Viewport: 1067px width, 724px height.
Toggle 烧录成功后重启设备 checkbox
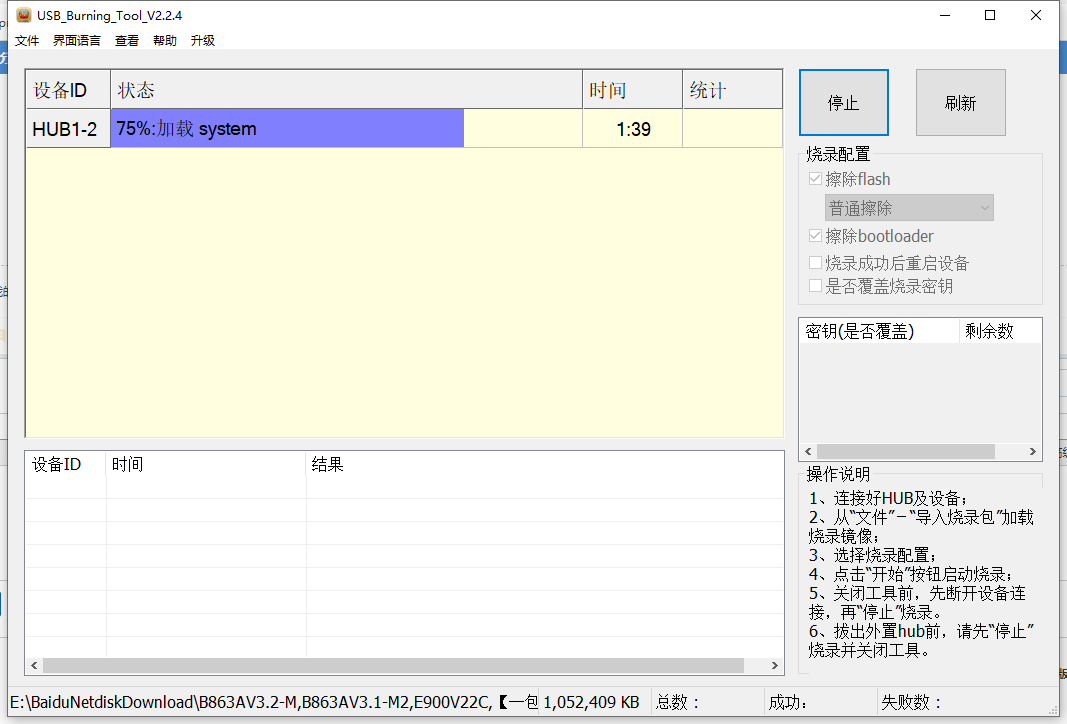click(815, 263)
